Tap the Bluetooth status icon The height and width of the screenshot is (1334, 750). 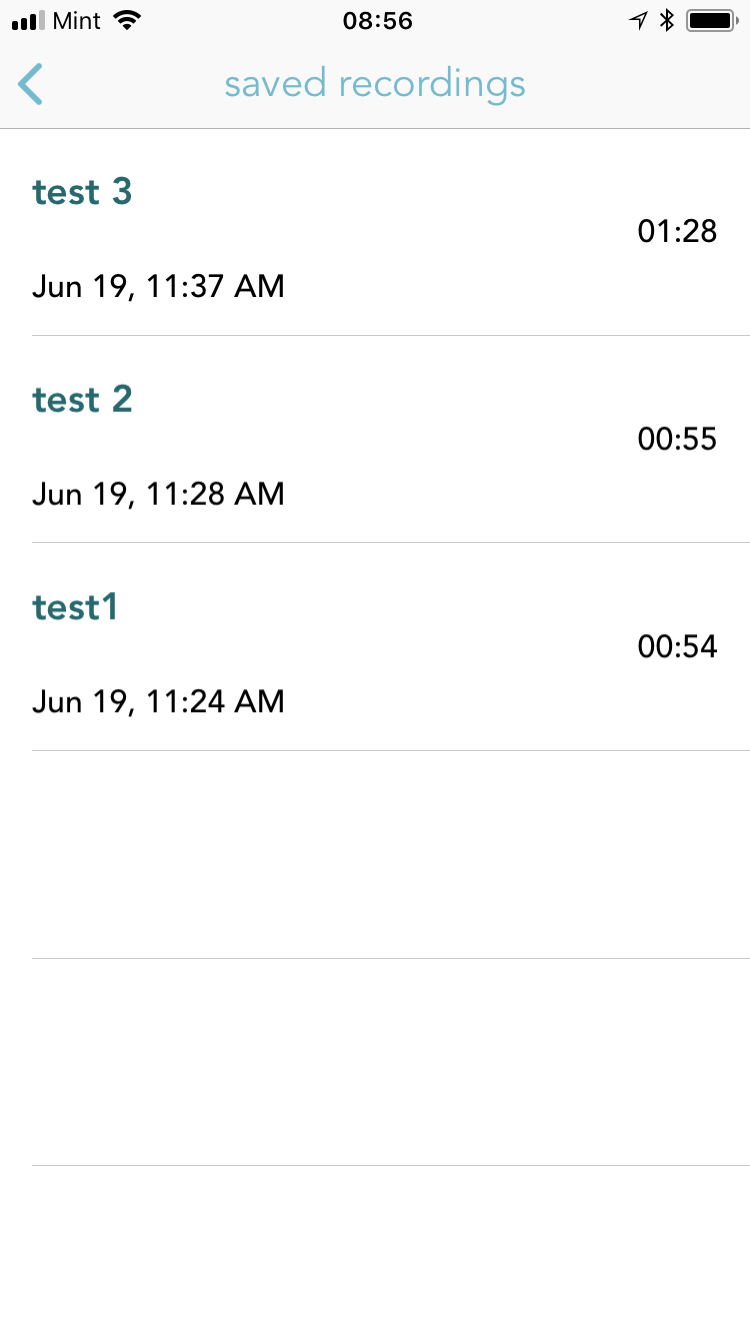click(667, 21)
